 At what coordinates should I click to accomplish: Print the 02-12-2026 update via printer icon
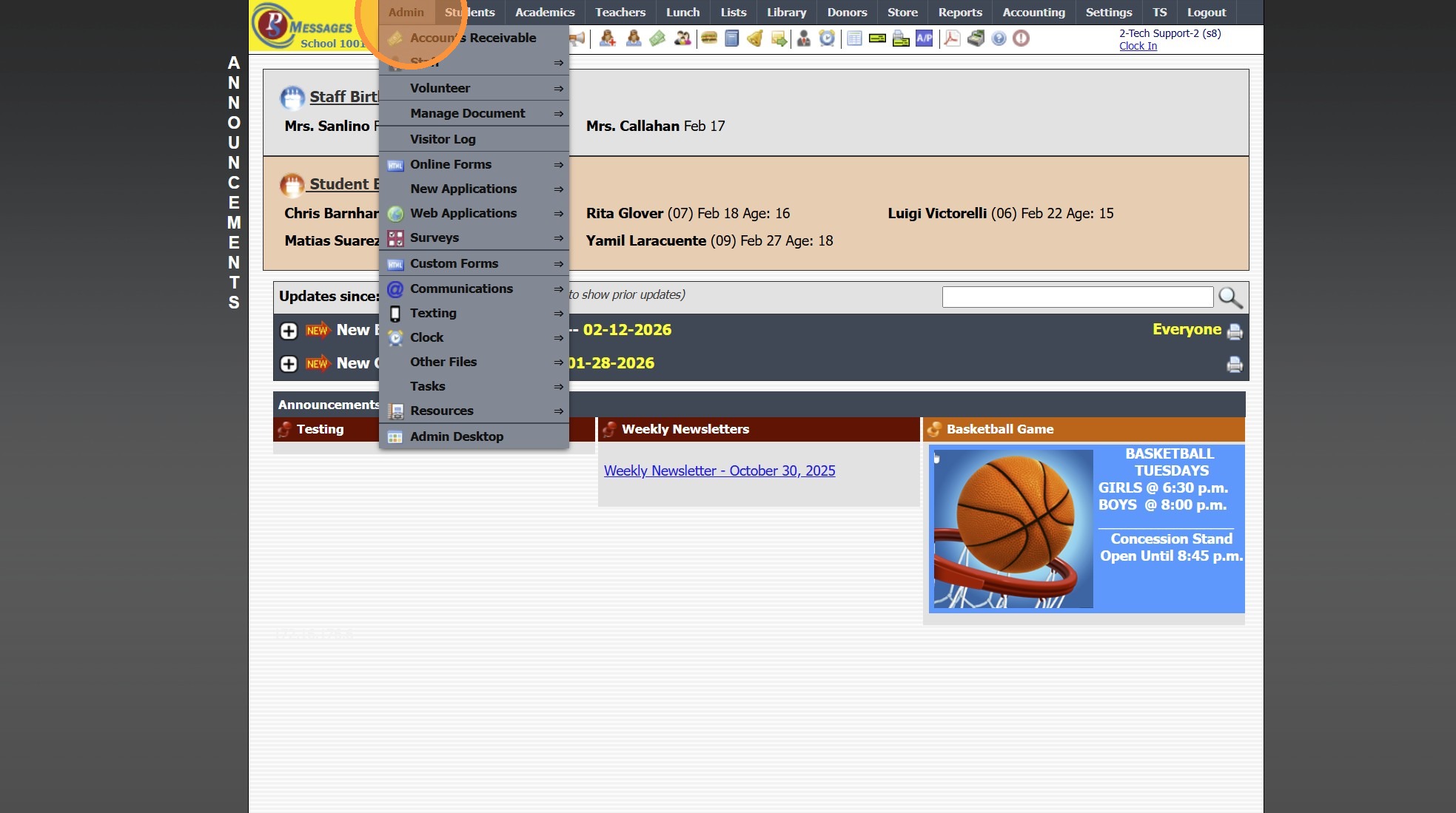tap(1234, 331)
